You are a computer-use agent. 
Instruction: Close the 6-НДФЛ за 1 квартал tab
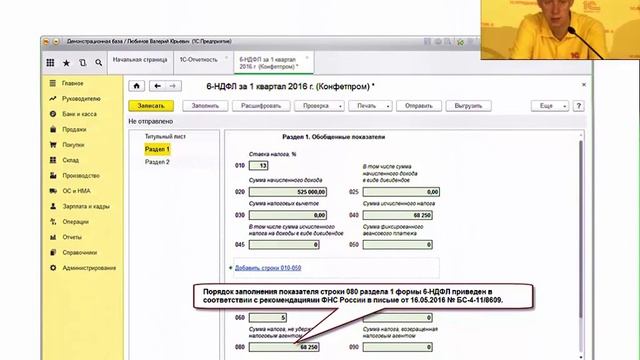point(307,58)
